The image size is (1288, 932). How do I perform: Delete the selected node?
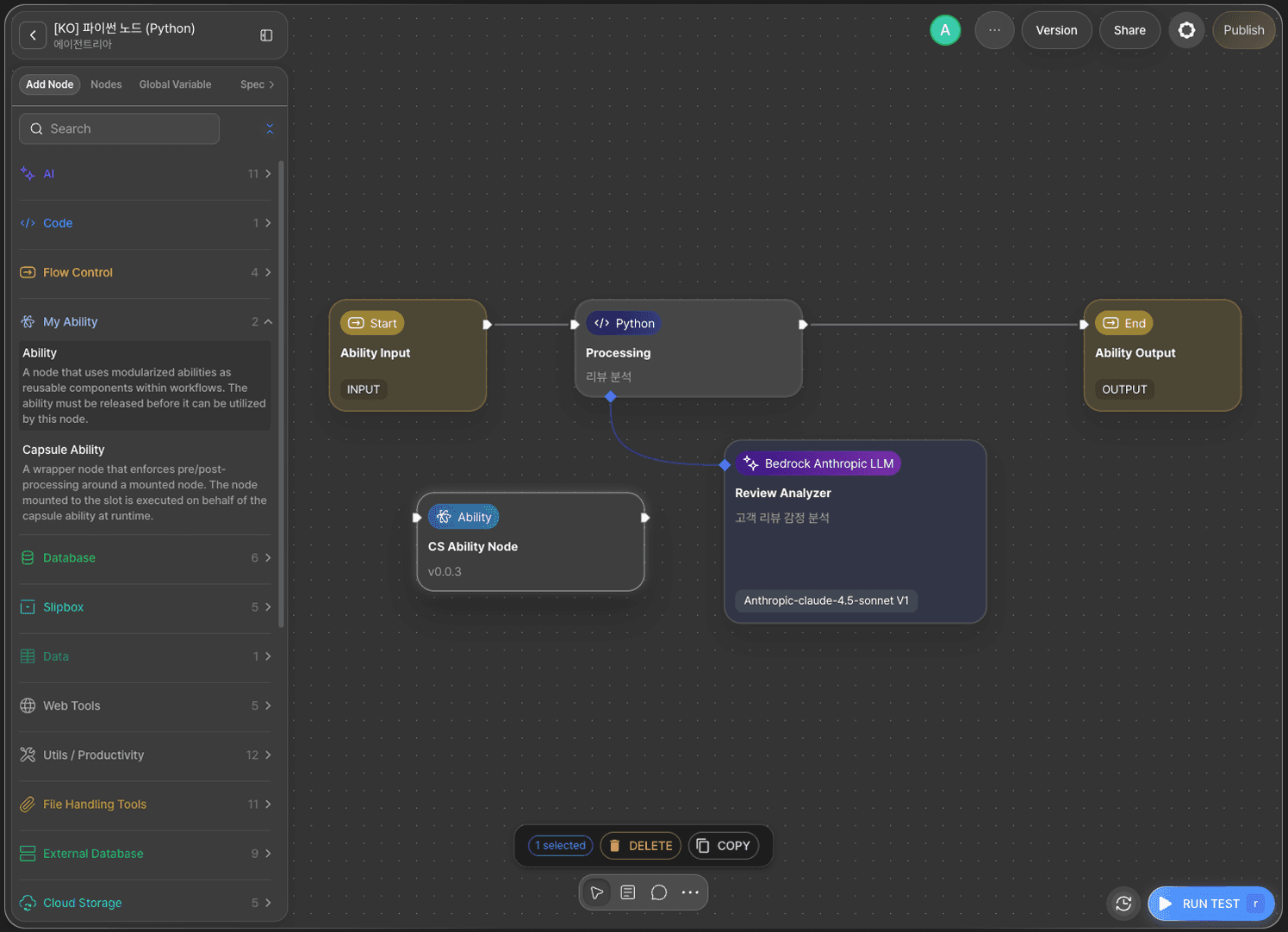coord(640,846)
